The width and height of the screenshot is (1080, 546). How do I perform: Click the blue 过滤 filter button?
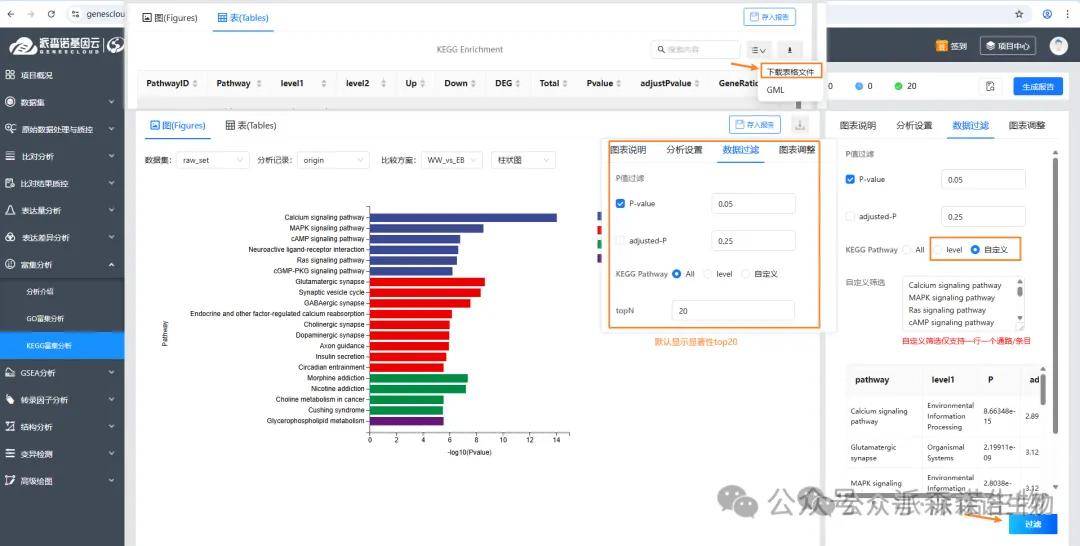point(1032,524)
